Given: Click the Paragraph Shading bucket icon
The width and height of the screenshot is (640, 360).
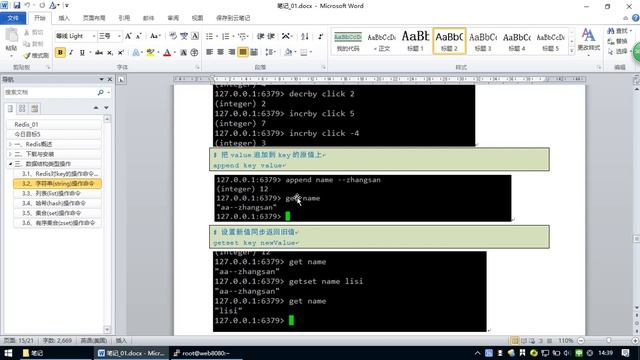Looking at the screenshot, I should tap(288, 52).
